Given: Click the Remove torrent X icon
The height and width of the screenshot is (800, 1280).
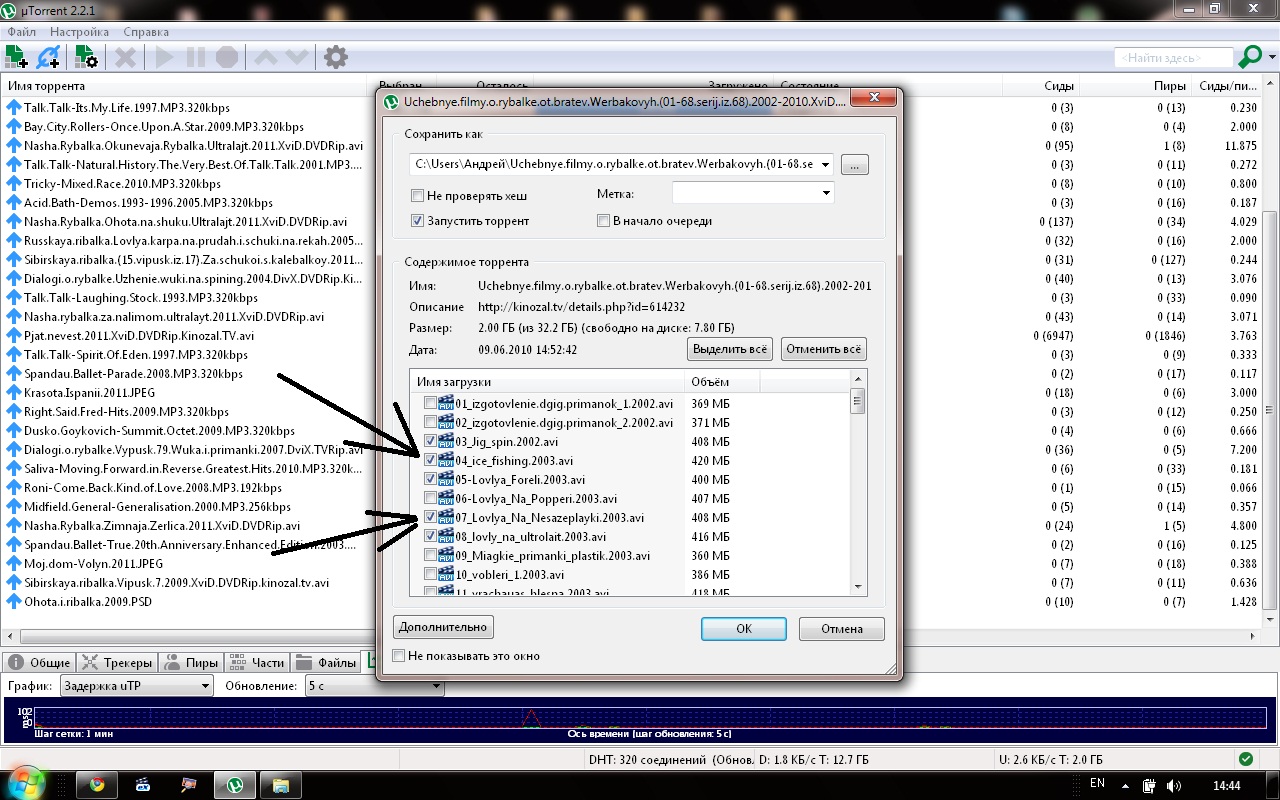Looking at the screenshot, I should point(125,57).
